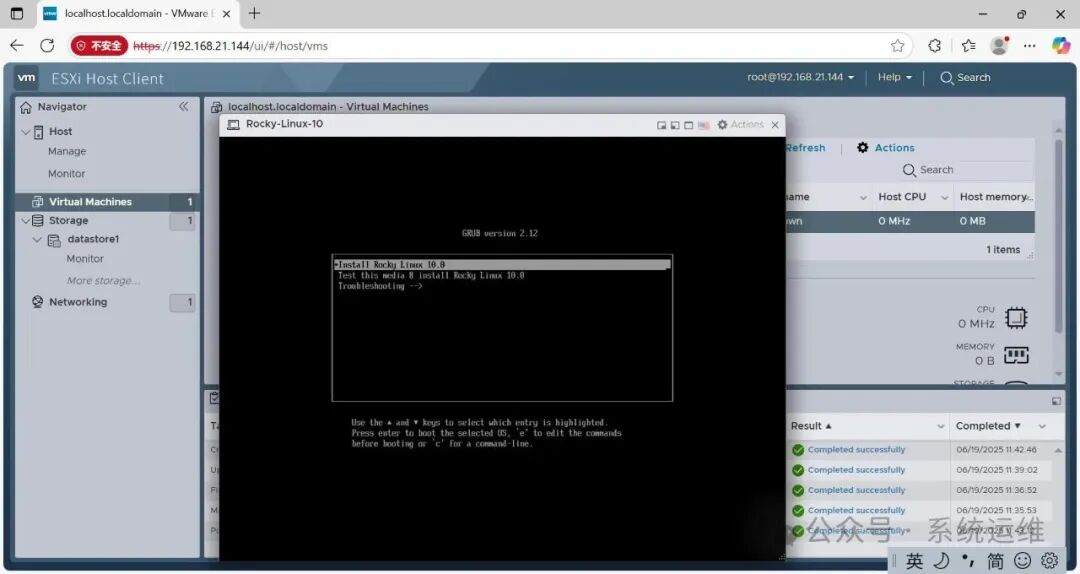1080x574 pixels.
Task: Click the VM list vertical scrollbar
Action: pos(1059,236)
